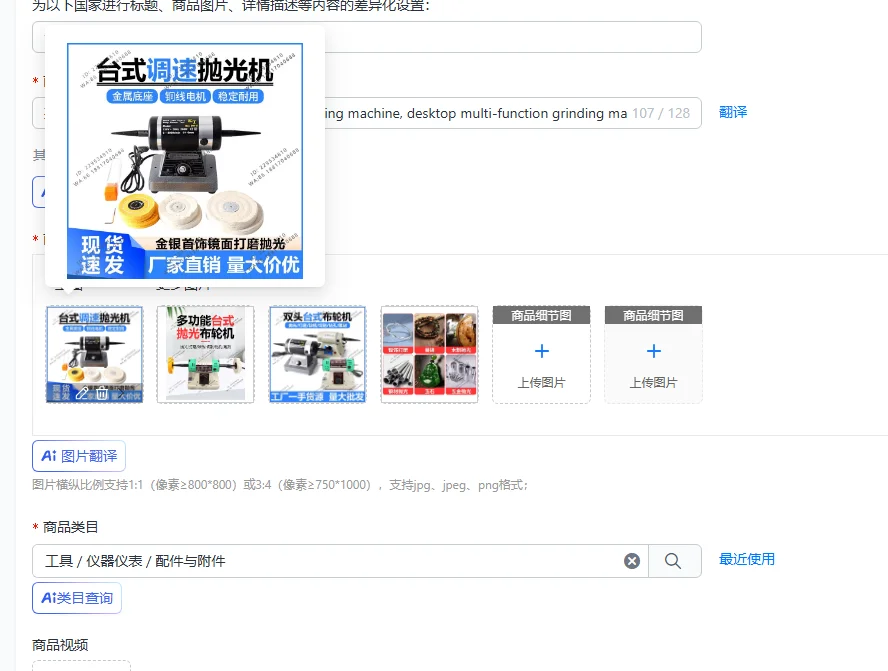888x671 pixels.
Task: Select the 双头台式布轮机 thumbnail
Action: [x=318, y=354]
